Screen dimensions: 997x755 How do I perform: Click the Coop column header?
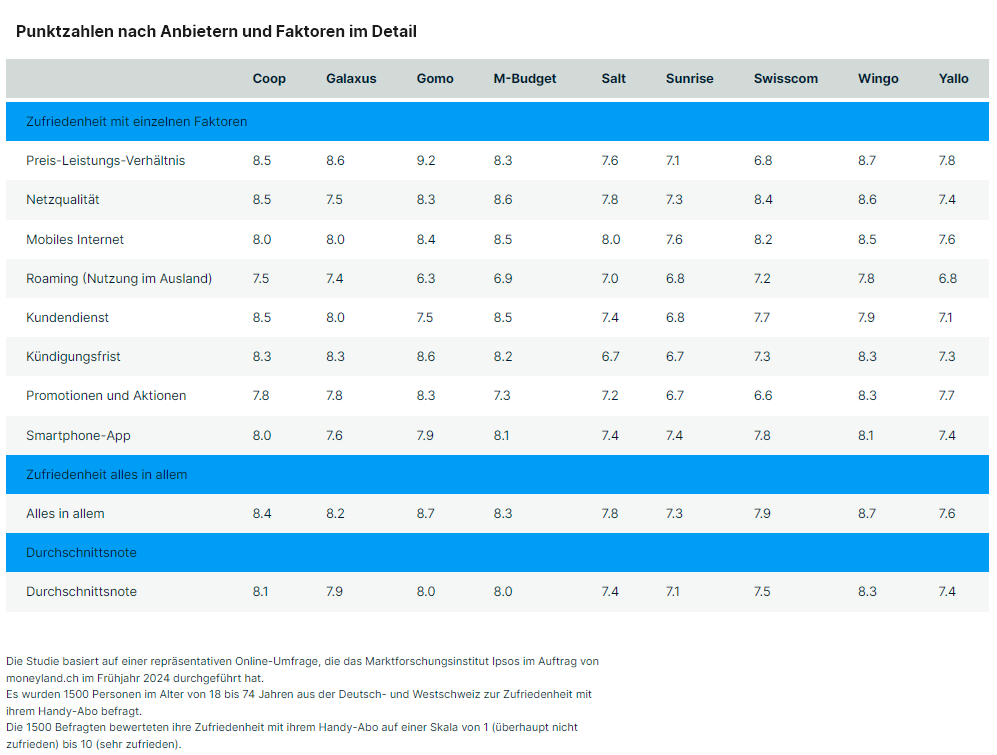[269, 79]
